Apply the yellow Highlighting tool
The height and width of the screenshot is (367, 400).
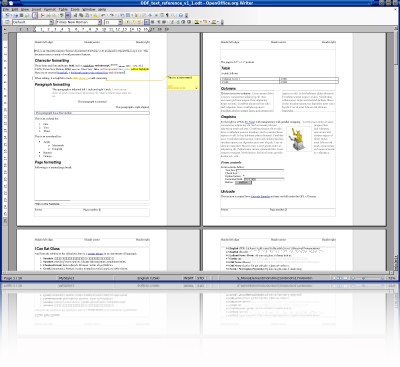point(205,22)
